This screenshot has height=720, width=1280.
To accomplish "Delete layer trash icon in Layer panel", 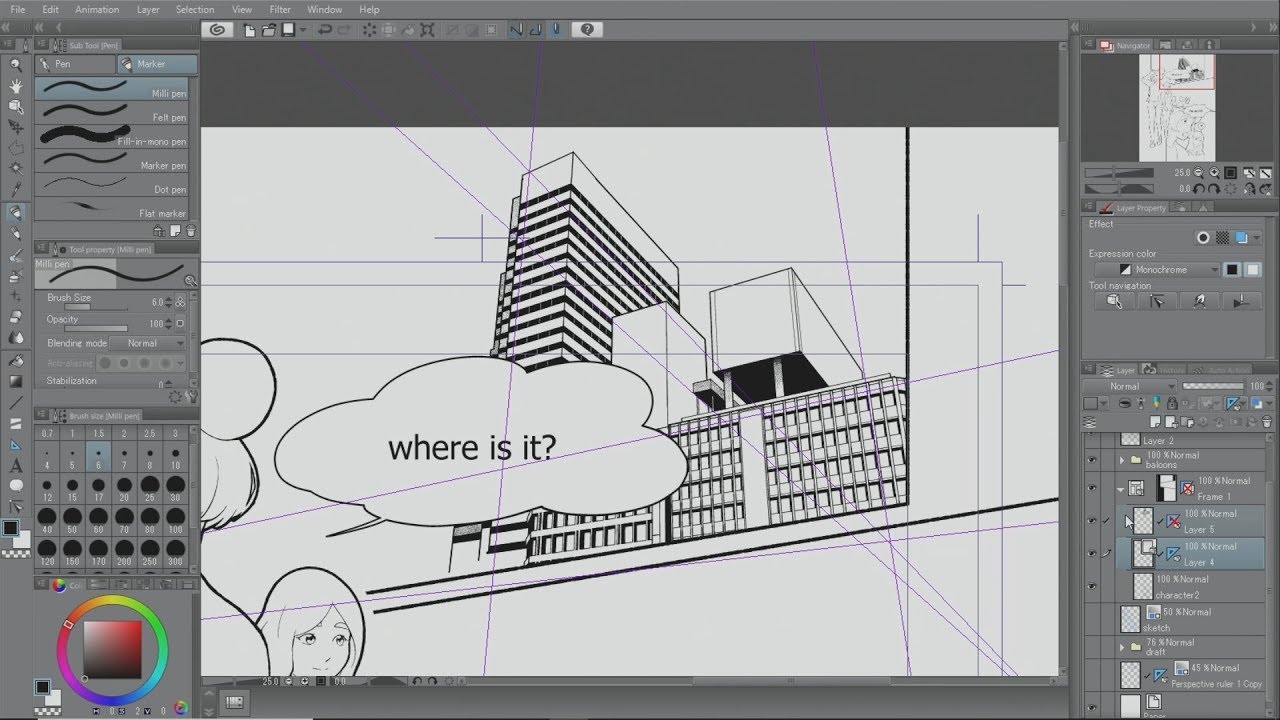I will pos(1268,421).
